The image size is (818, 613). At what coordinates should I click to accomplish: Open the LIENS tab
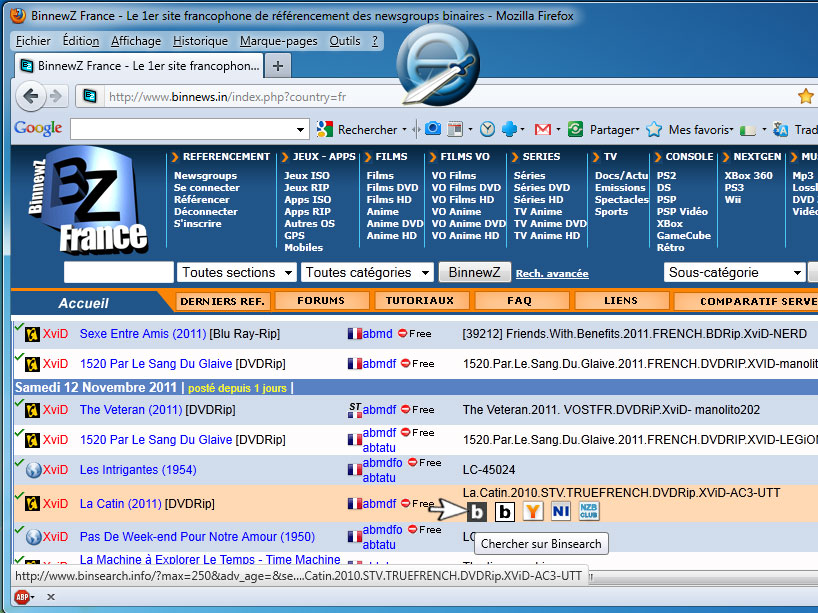point(621,301)
